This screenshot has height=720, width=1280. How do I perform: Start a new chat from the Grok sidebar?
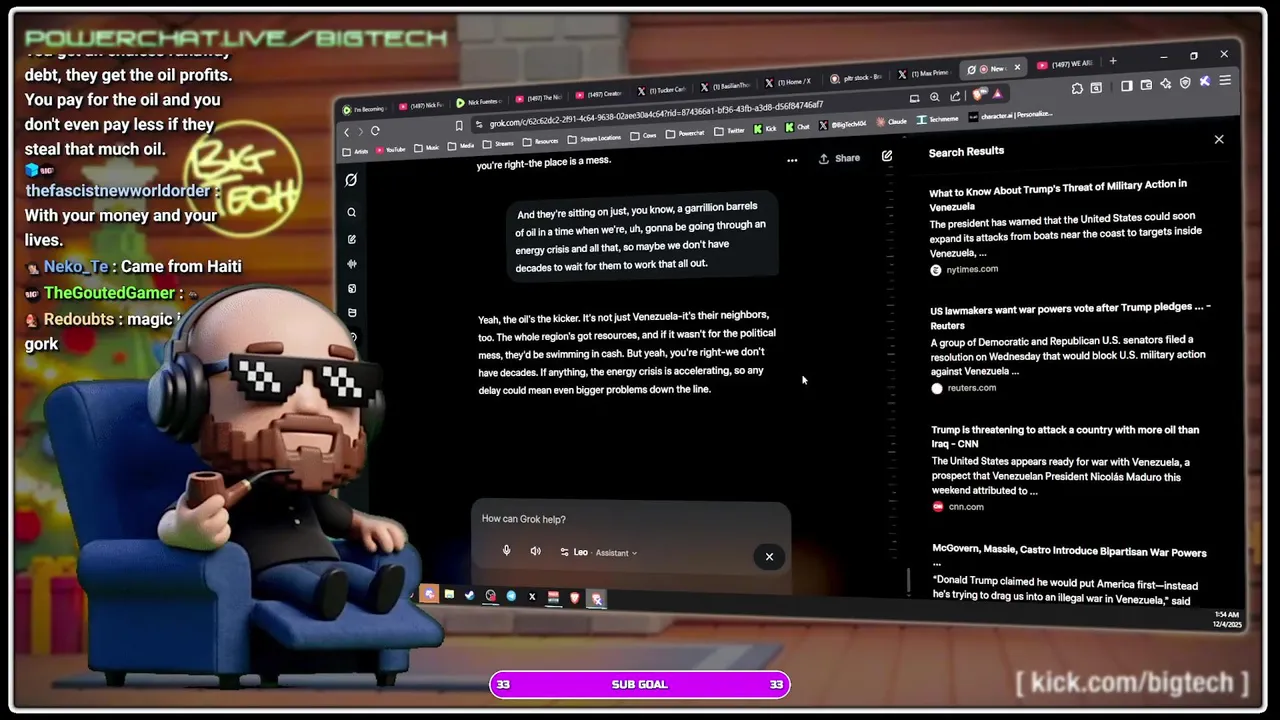coord(351,239)
